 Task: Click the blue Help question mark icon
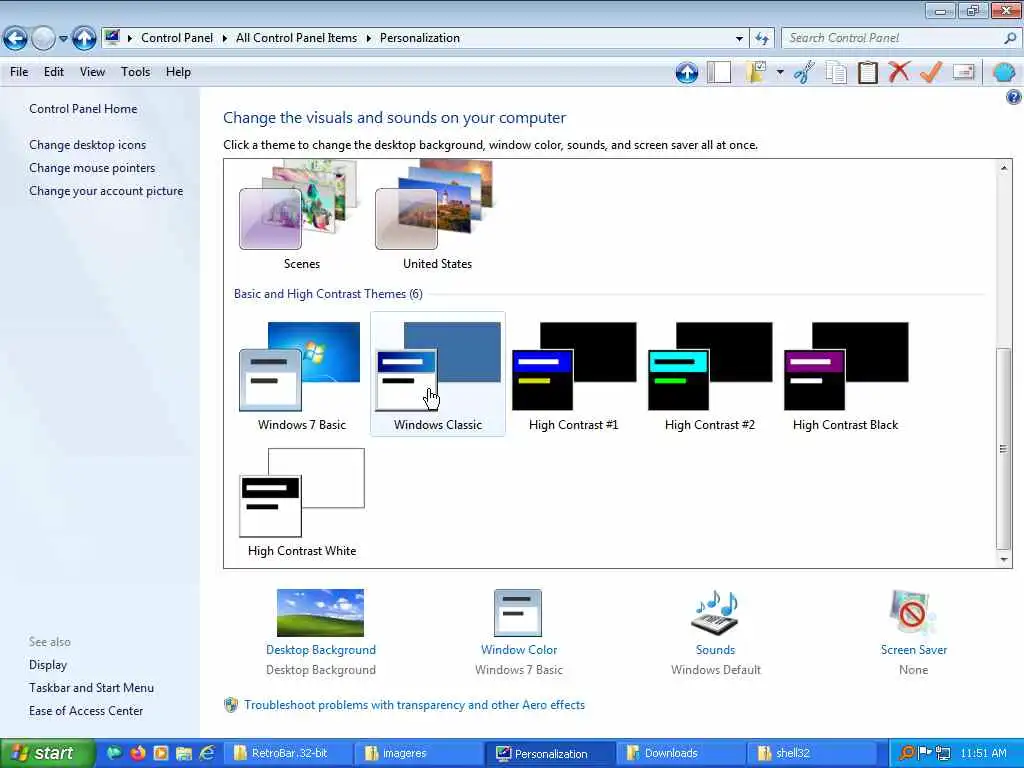coord(1014,98)
